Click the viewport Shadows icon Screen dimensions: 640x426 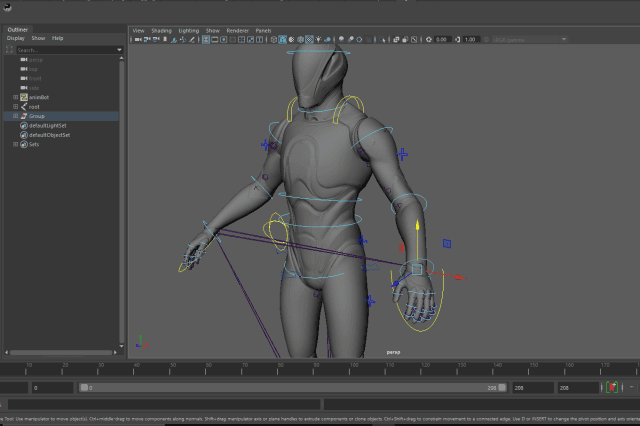tap(327, 40)
